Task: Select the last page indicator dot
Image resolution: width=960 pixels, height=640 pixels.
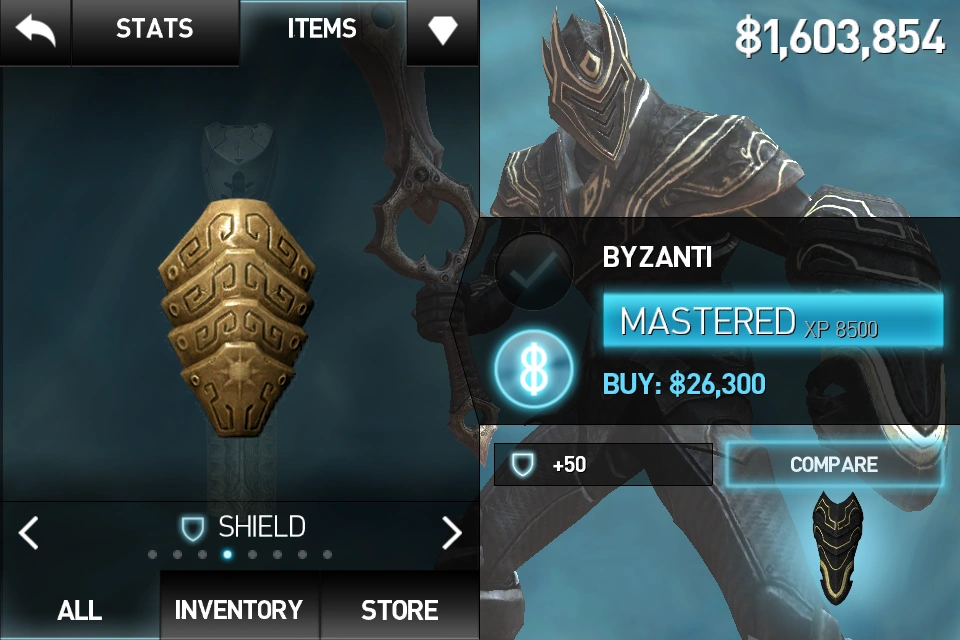Action: 328,554
